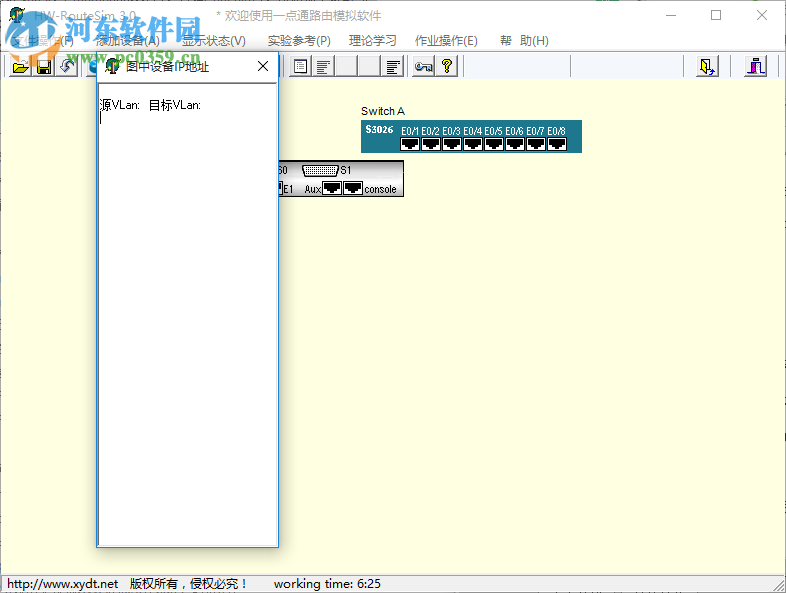The image size is (786, 593).
Task: Close the HW-RouteSim main window
Action: click(762, 16)
